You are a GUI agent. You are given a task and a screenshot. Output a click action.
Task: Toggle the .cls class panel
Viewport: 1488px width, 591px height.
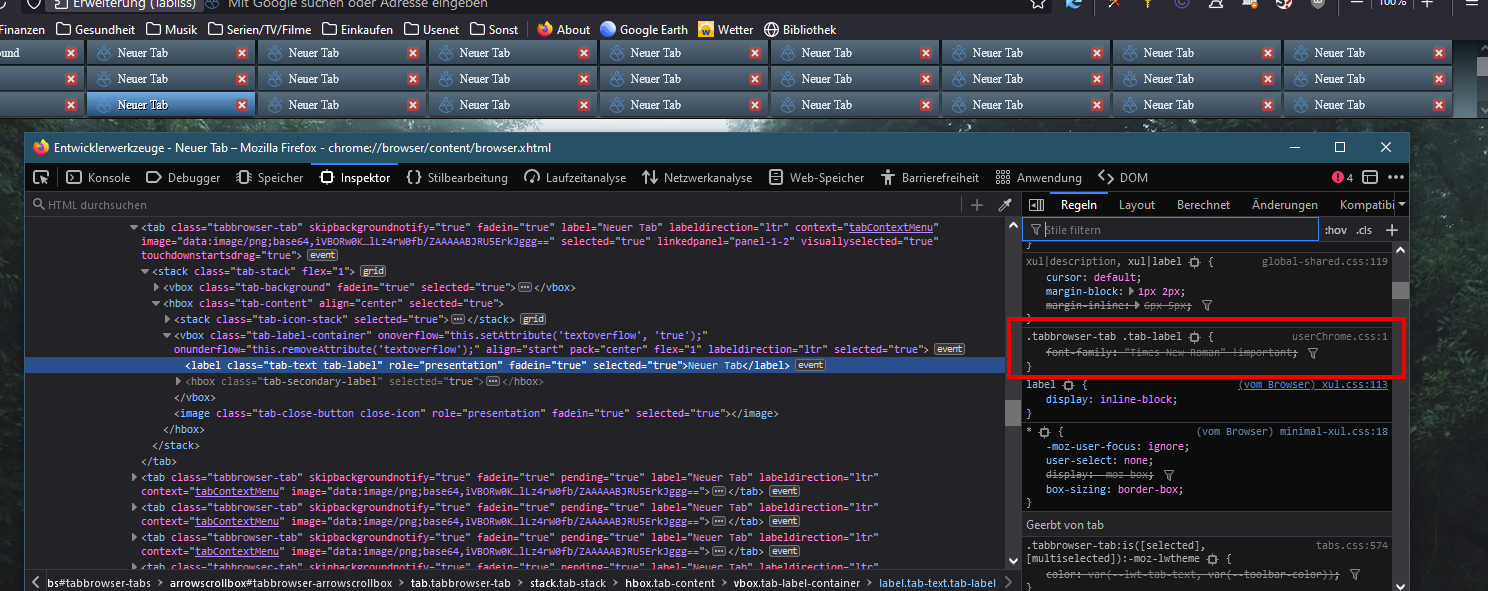(x=1364, y=230)
